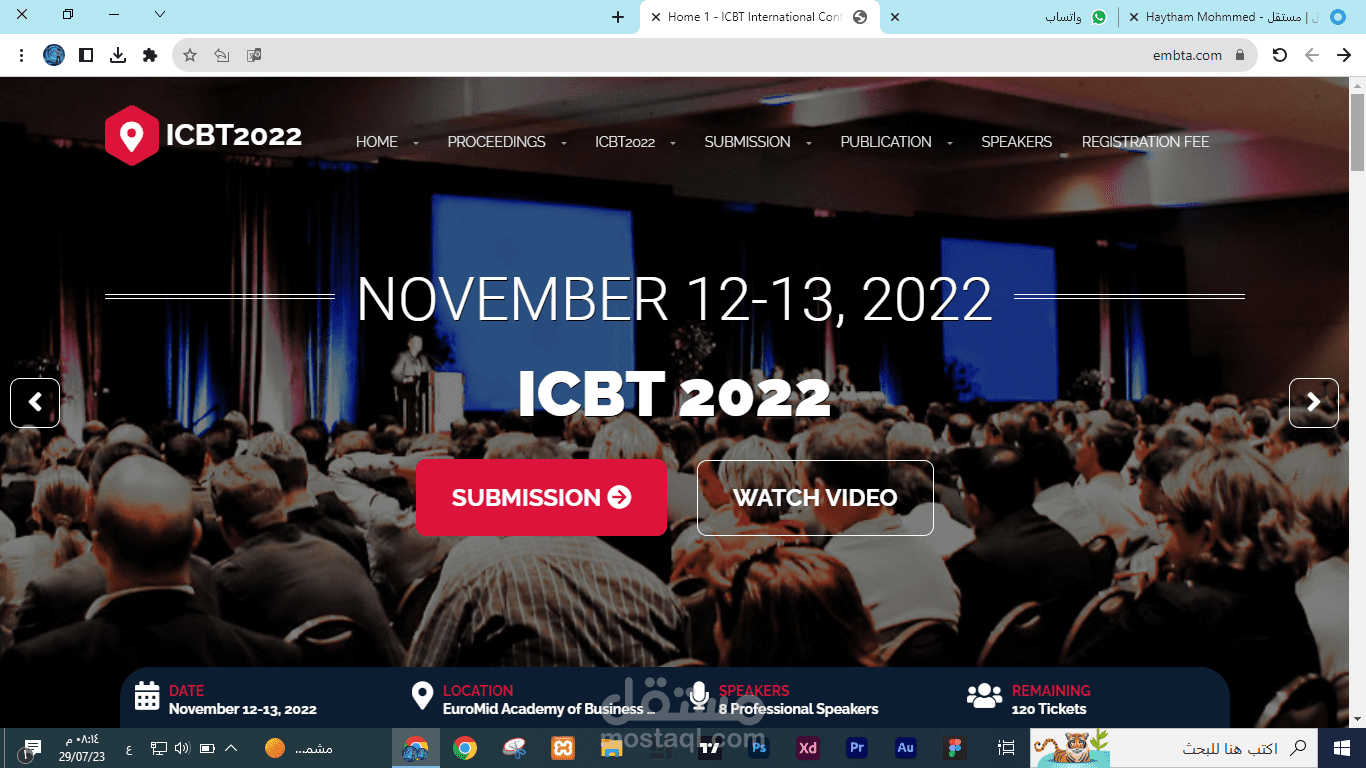Open XAMPP from the taskbar

point(562,748)
